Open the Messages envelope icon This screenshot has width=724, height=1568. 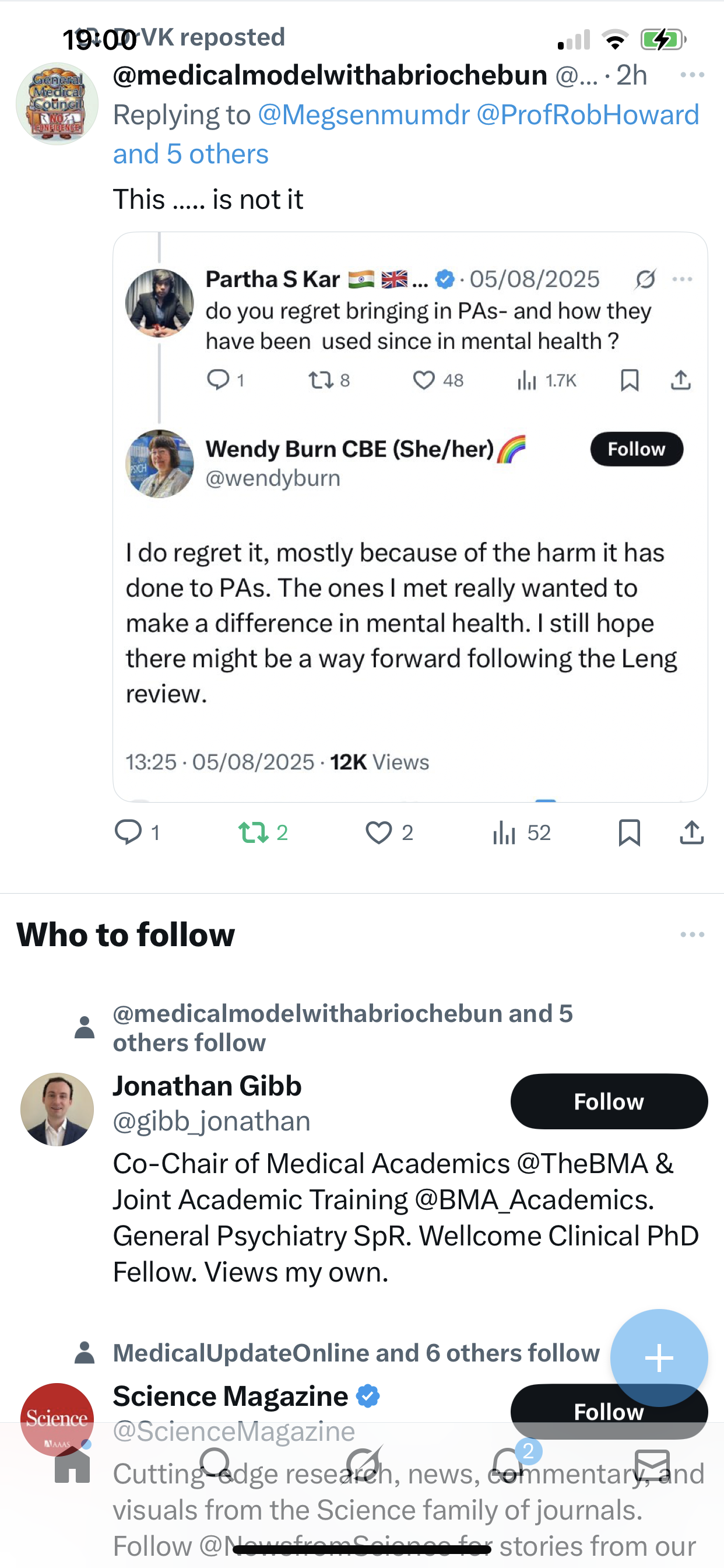pos(652,1465)
